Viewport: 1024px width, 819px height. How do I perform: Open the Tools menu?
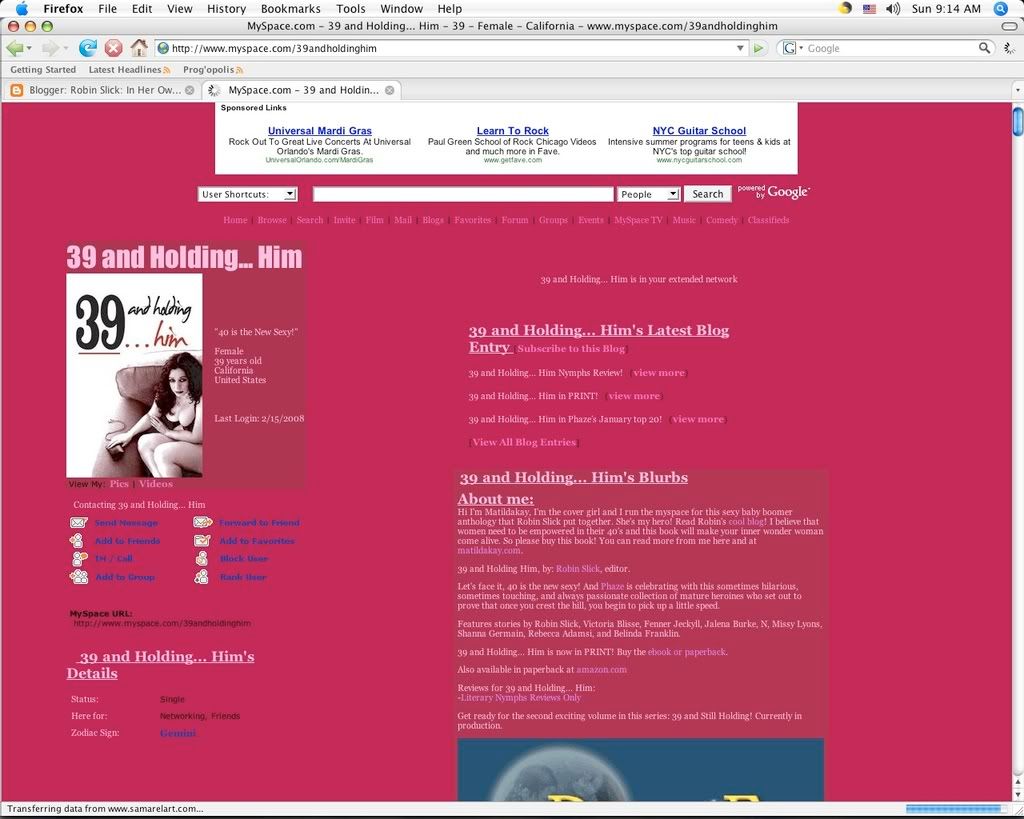351,8
